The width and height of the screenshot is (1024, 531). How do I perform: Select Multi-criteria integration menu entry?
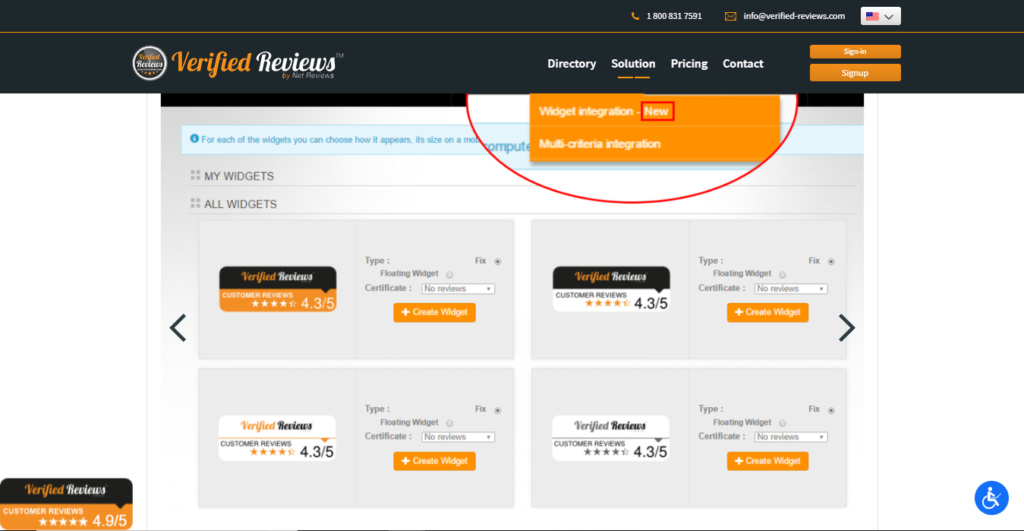point(654,144)
